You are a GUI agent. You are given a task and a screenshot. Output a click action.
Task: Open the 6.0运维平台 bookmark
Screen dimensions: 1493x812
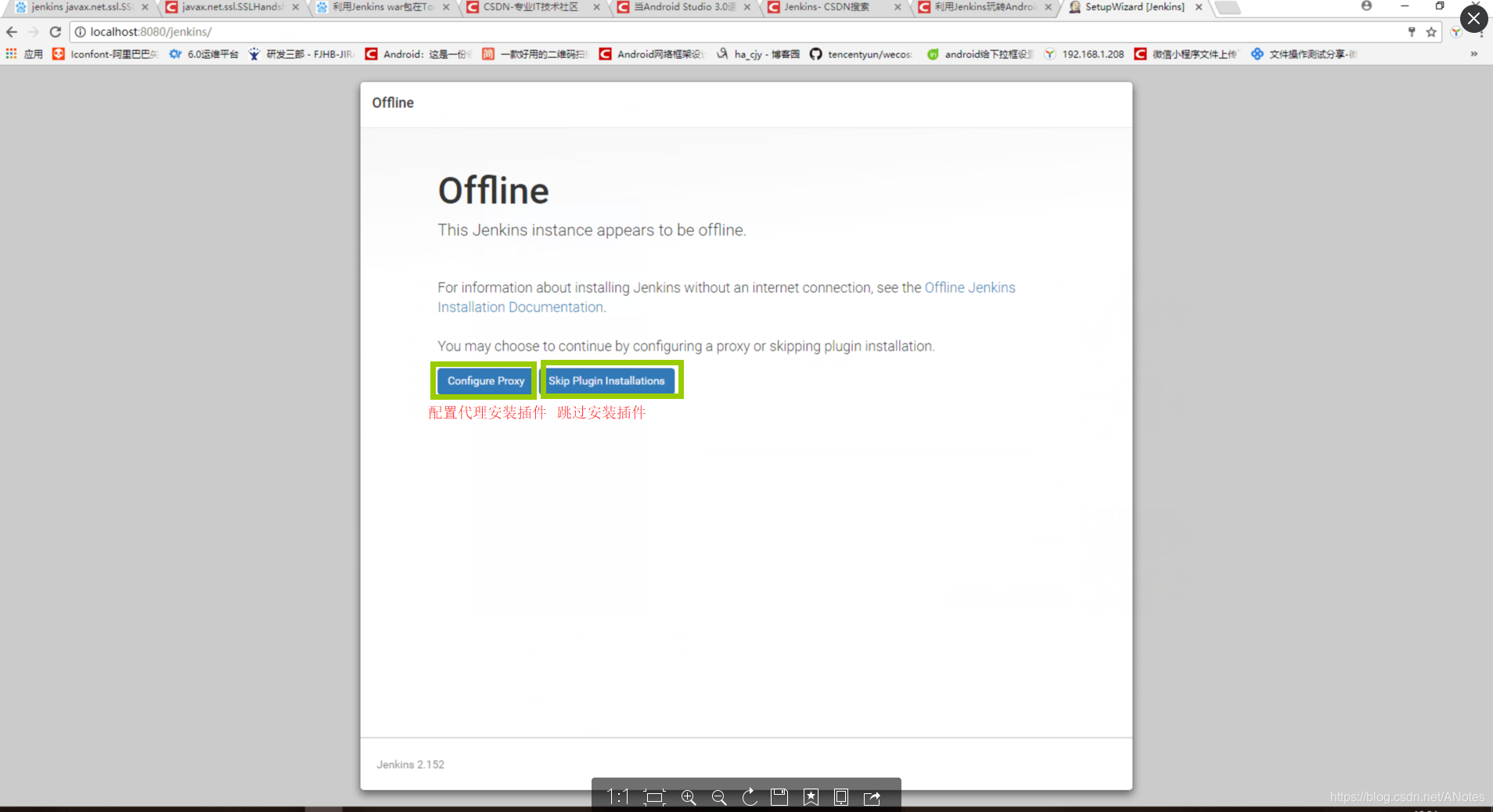point(204,54)
